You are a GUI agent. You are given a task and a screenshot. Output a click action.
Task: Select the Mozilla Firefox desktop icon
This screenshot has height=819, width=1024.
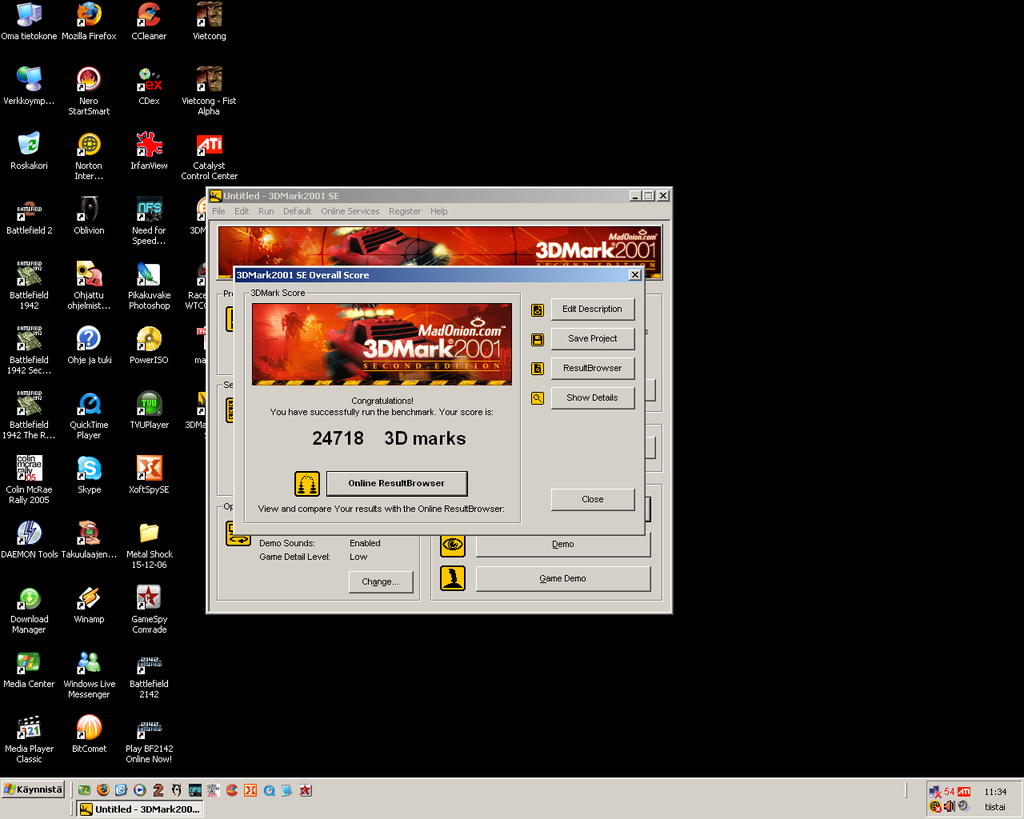(x=89, y=16)
